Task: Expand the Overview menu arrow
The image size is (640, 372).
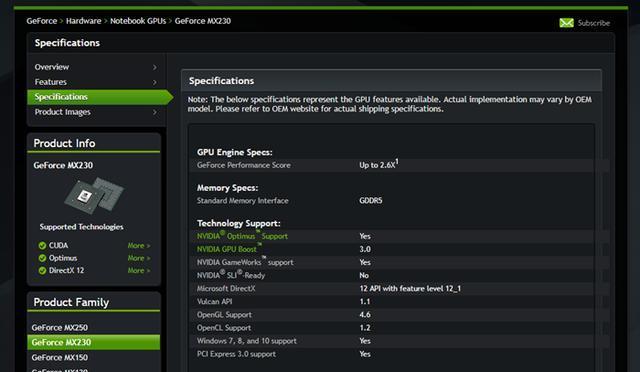Action: pyautogui.click(x=155, y=67)
